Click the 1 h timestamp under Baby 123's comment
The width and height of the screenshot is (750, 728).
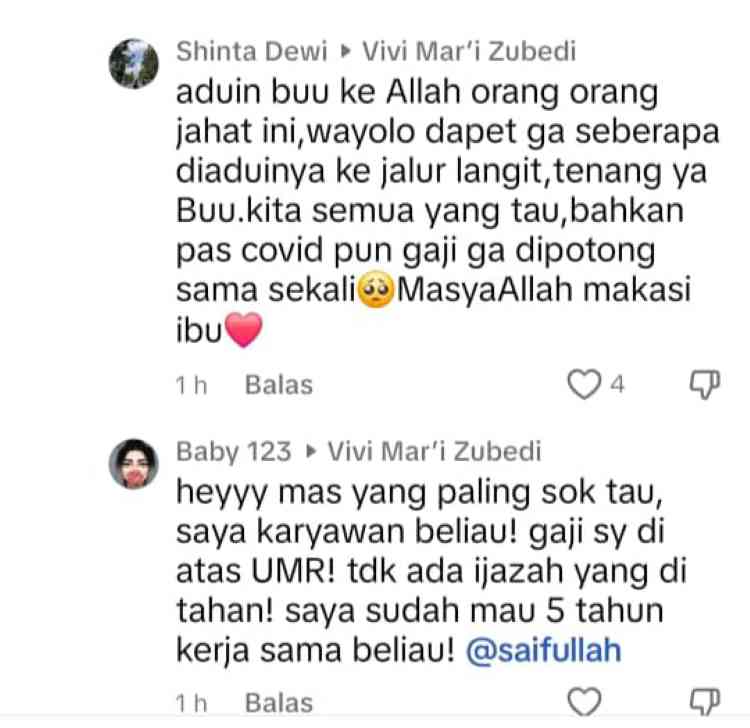tap(191, 703)
